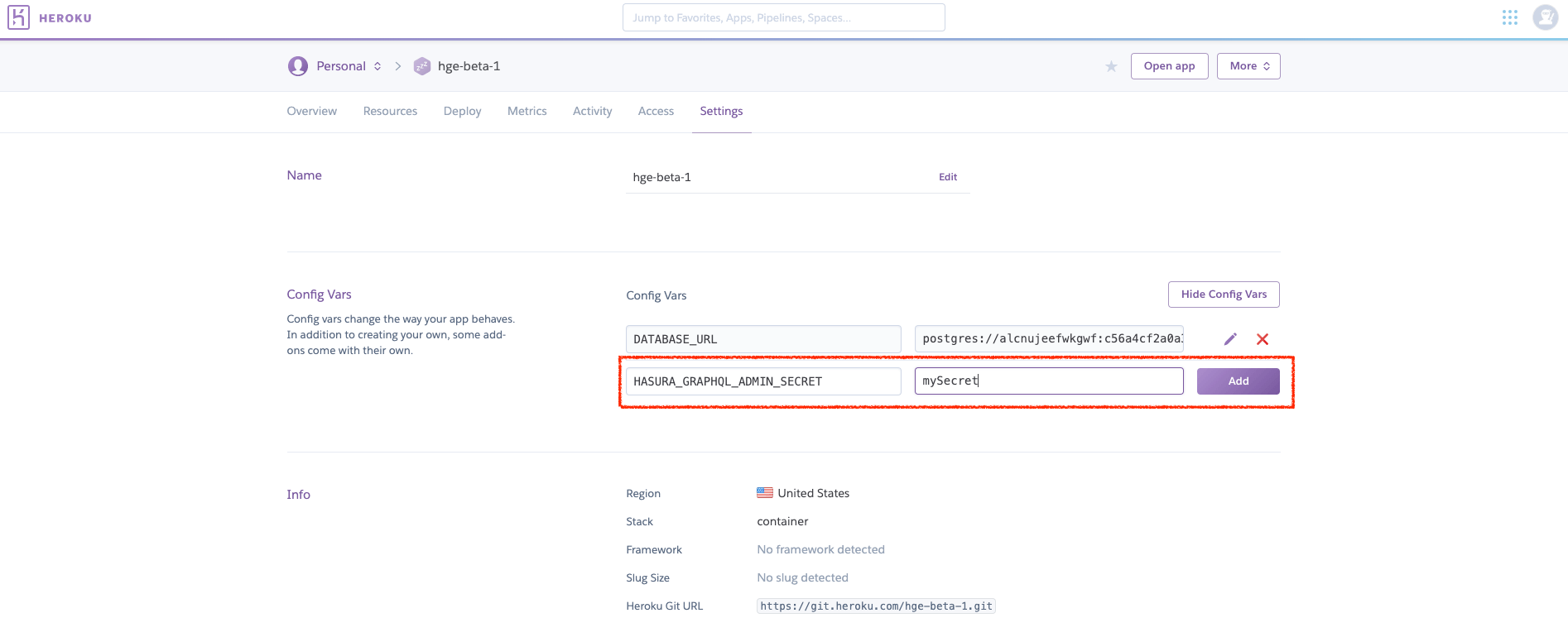Edit DATABASE_URL with the pencil icon
1568x637 pixels.
[x=1230, y=339]
